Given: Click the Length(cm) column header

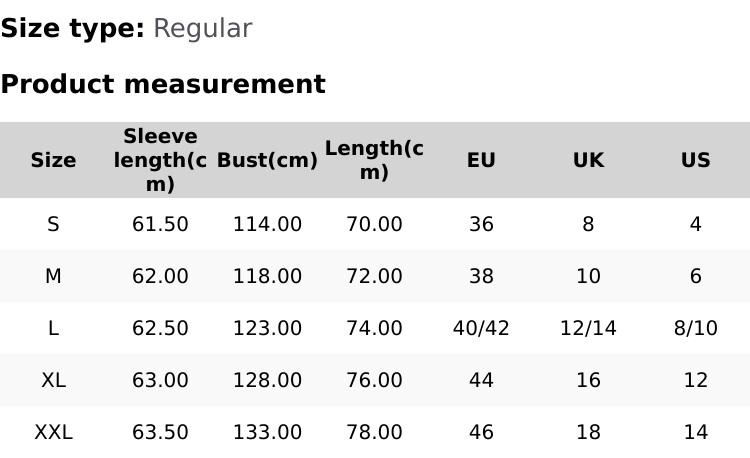Looking at the screenshot, I should 374,160.
